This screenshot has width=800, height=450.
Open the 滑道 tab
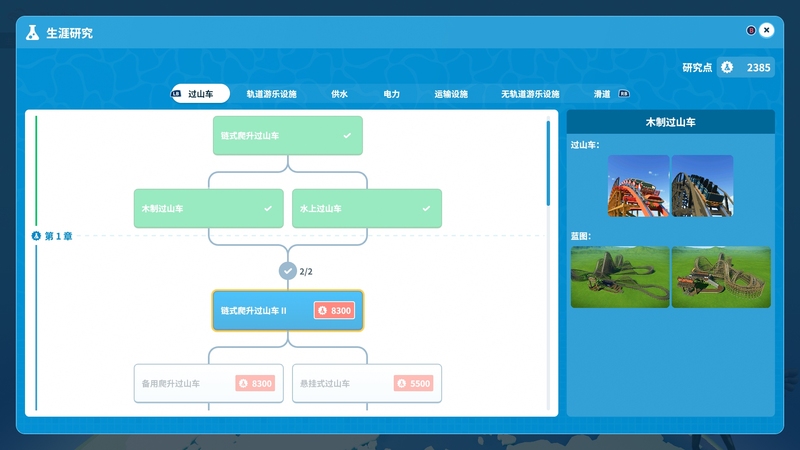(x=603, y=94)
